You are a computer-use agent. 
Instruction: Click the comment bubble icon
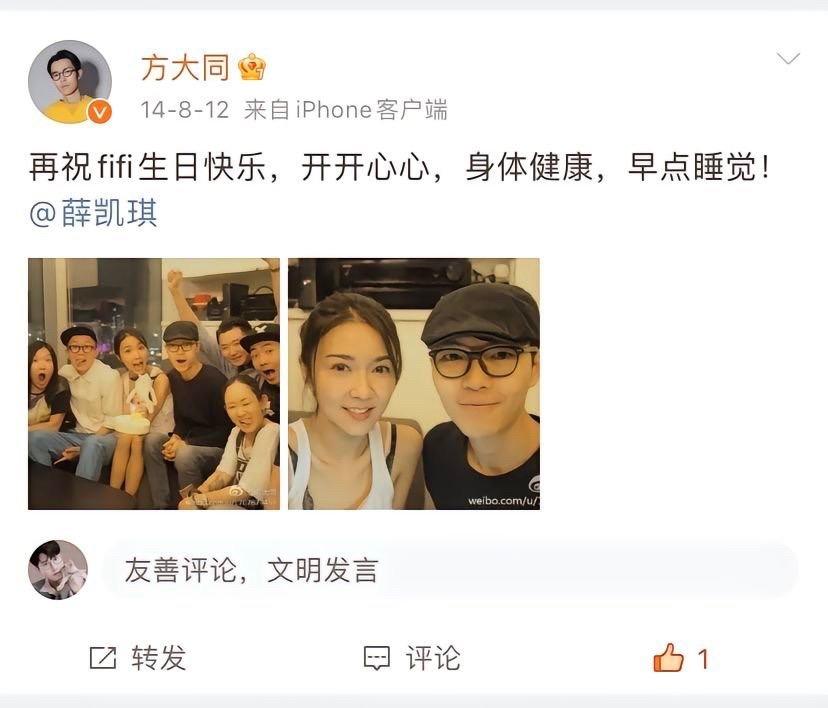377,658
